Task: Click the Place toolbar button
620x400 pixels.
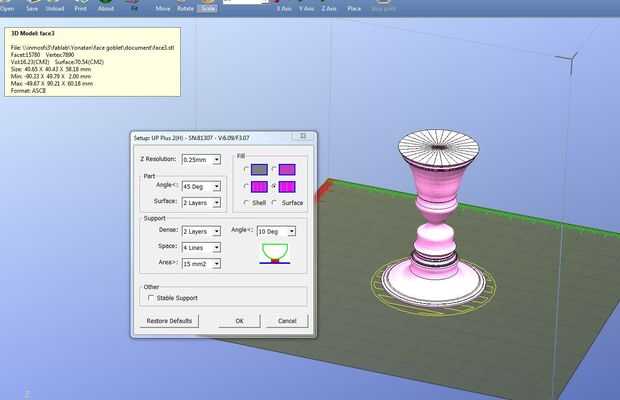Action: tap(354, 6)
